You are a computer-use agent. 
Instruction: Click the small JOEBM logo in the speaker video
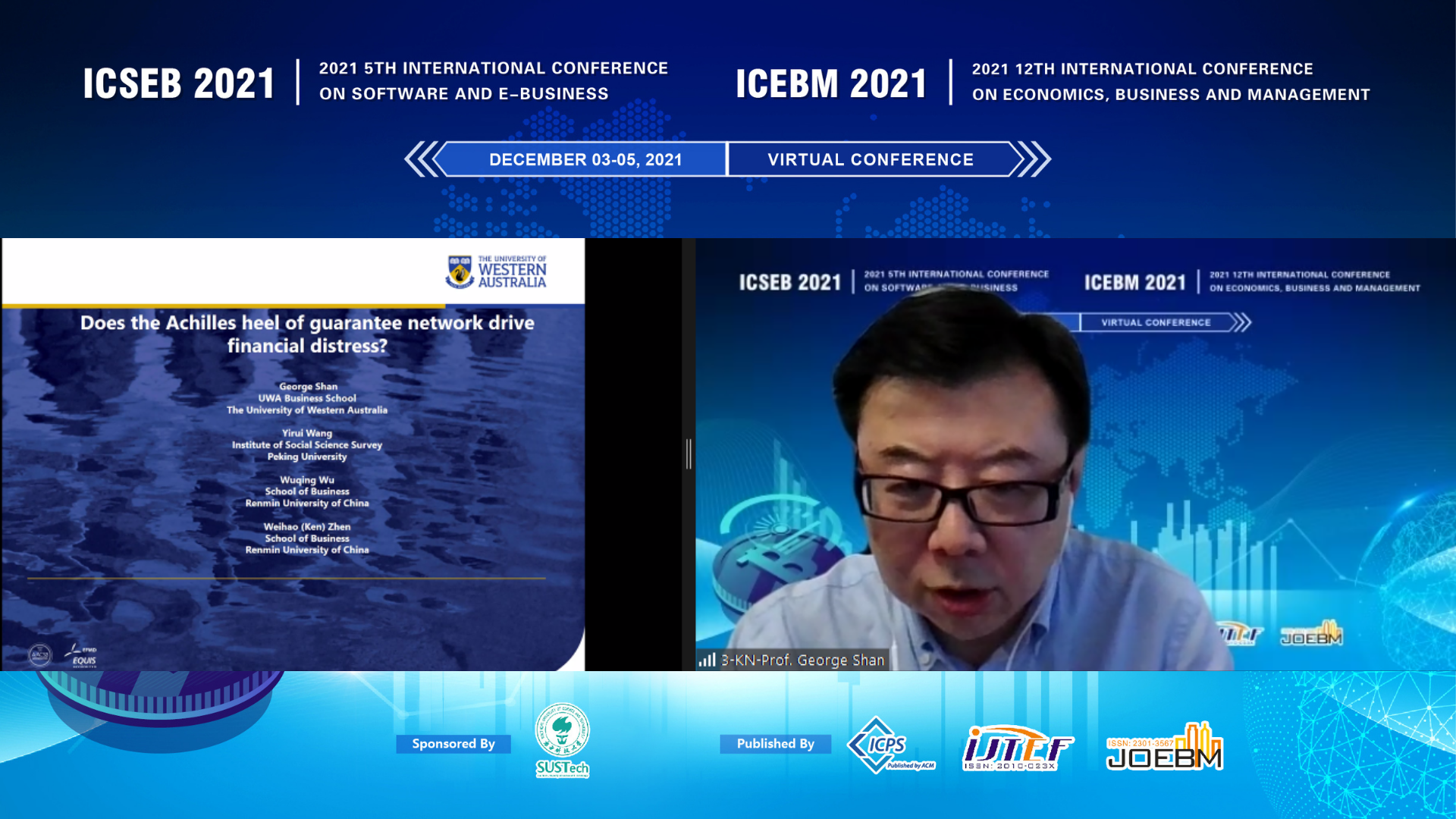tap(1311, 634)
